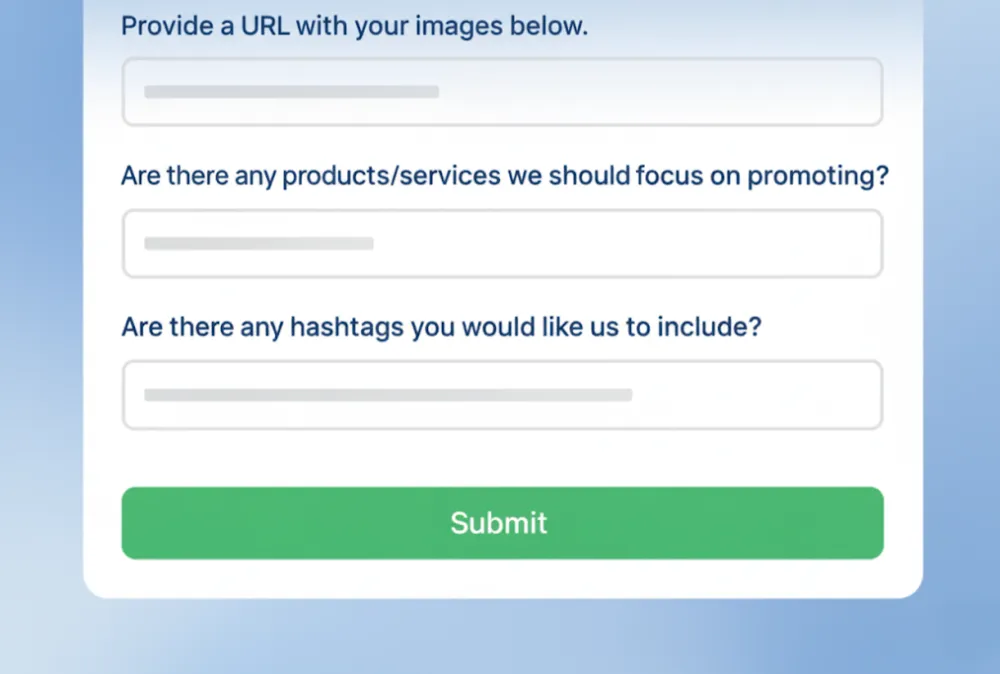Click the right edge of the green Submit button
This screenshot has width=1000, height=674.
pos(869,523)
